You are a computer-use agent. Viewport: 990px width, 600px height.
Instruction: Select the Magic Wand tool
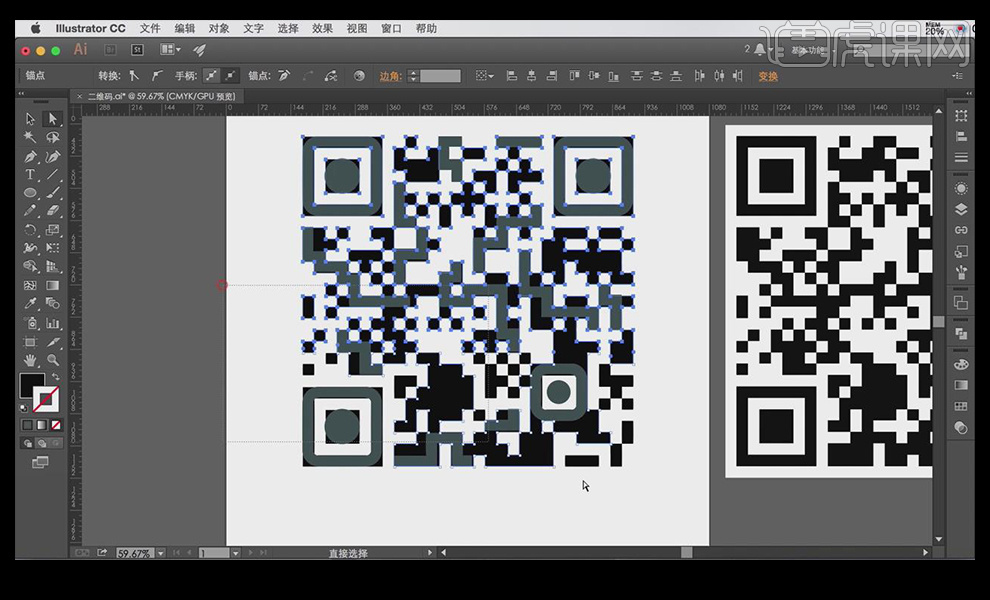click(x=30, y=137)
